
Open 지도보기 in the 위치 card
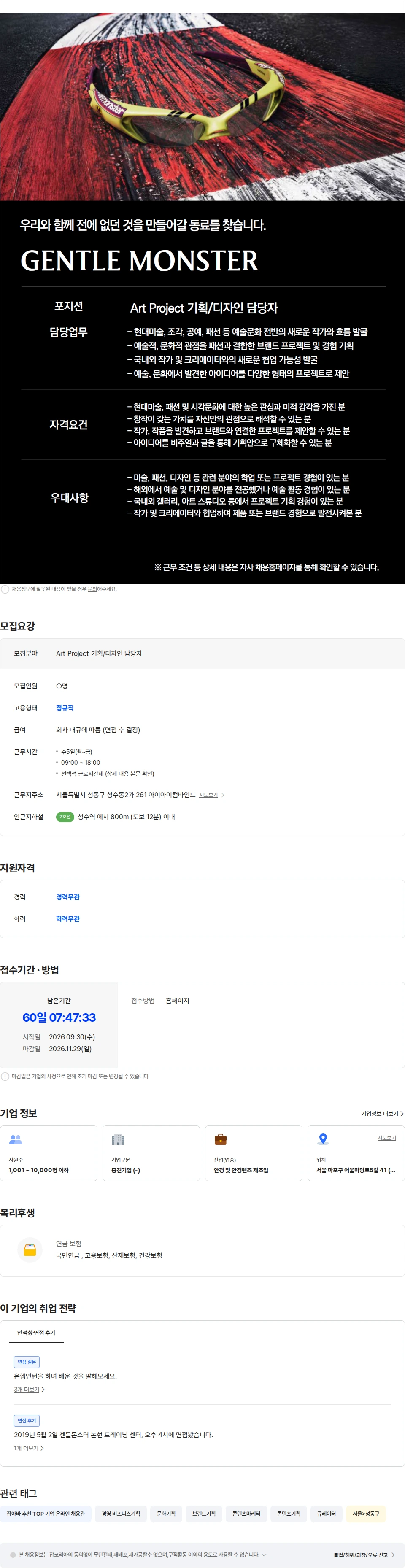(387, 1138)
